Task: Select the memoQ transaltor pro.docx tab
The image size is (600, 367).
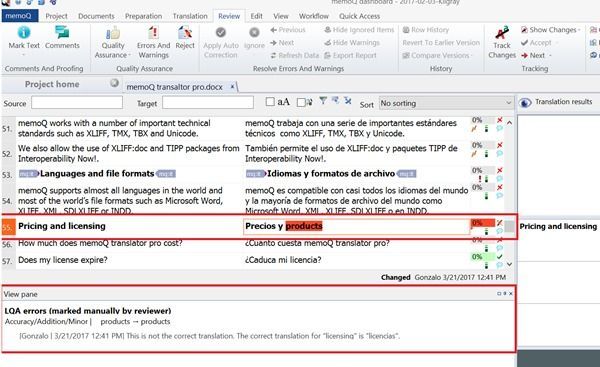Action: coord(174,87)
